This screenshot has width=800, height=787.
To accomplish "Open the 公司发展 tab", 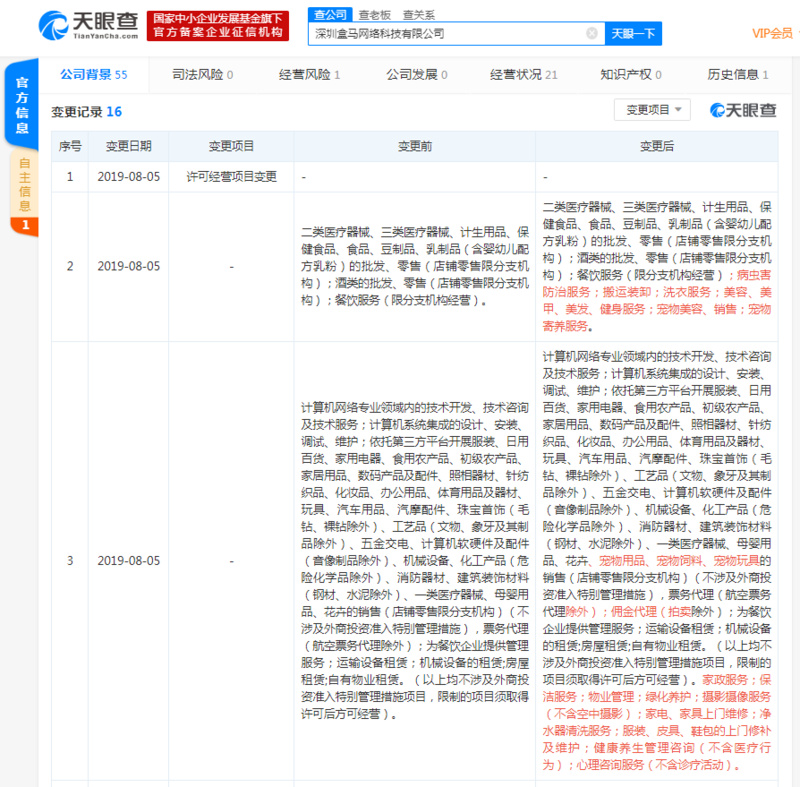I will [x=411, y=74].
